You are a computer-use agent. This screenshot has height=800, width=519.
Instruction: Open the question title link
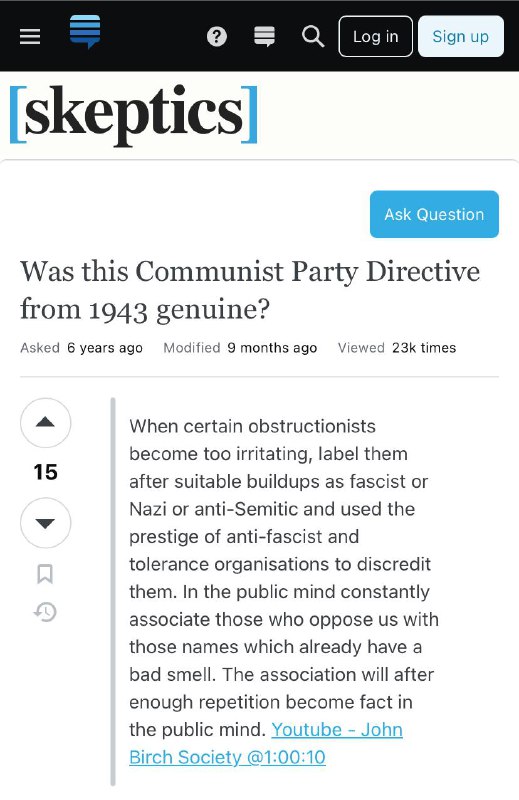250,290
